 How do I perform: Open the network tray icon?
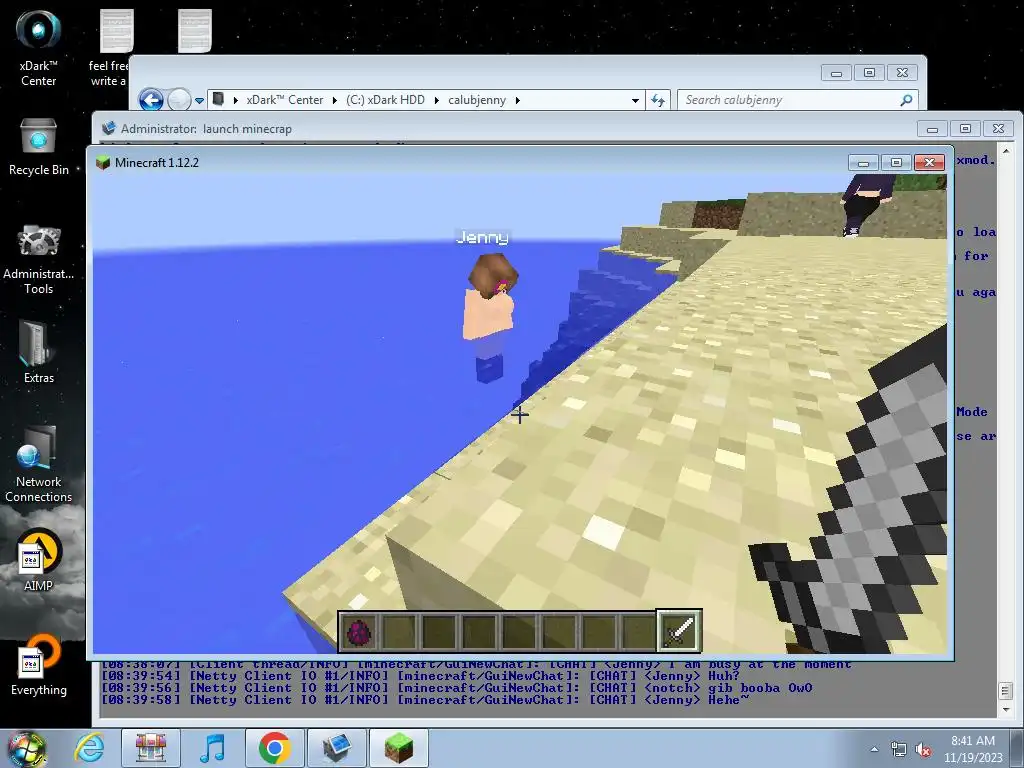tap(899, 750)
